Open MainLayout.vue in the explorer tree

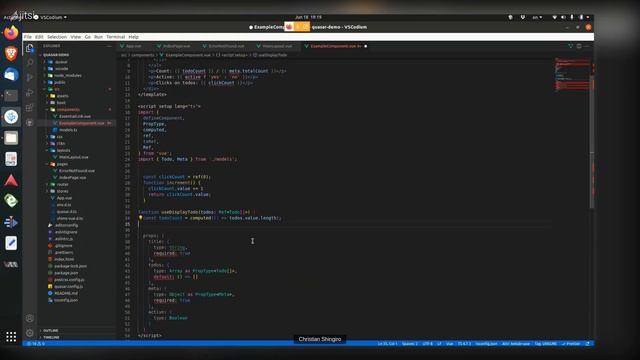pos(73,157)
